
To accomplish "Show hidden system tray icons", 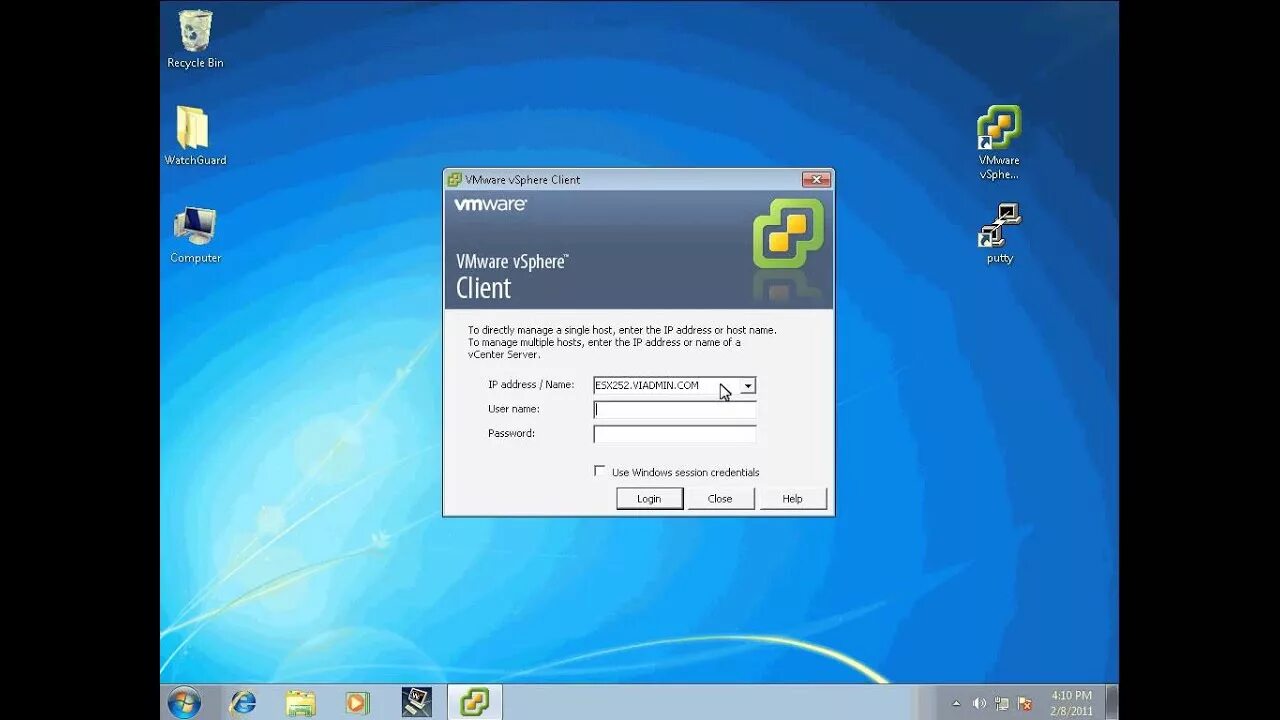I will (x=955, y=704).
